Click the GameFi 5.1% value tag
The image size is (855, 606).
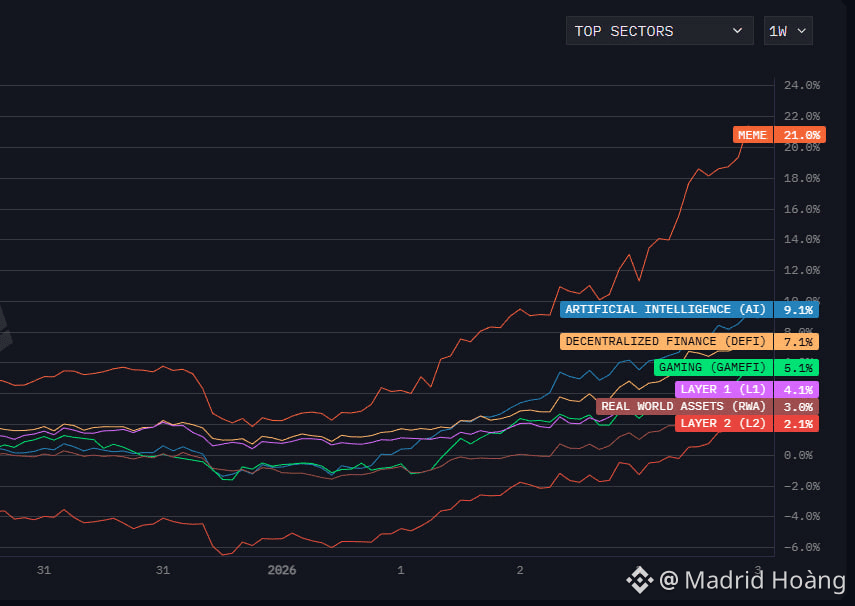click(797, 368)
